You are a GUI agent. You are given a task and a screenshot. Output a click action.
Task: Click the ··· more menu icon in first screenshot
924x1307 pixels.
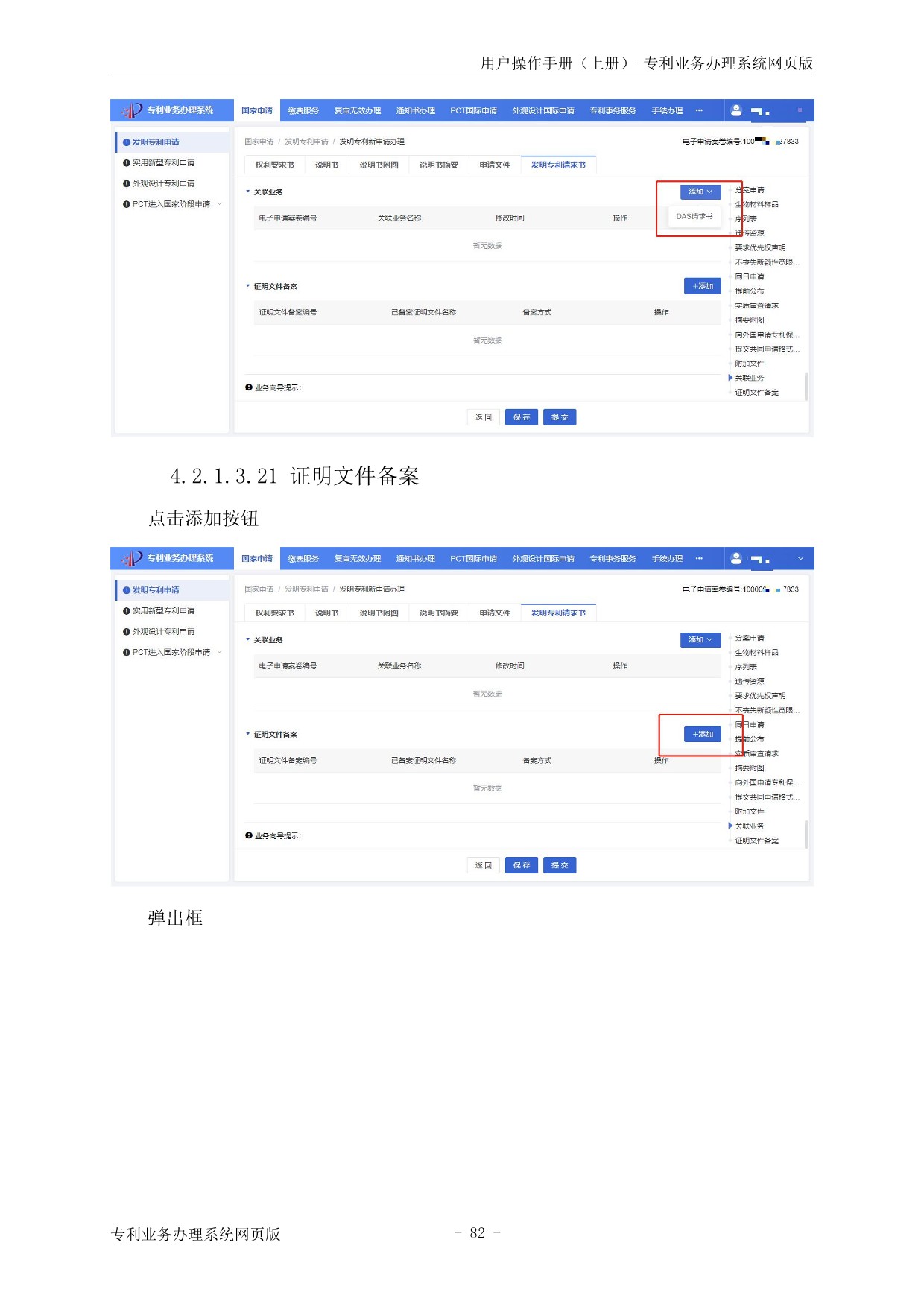(x=699, y=110)
